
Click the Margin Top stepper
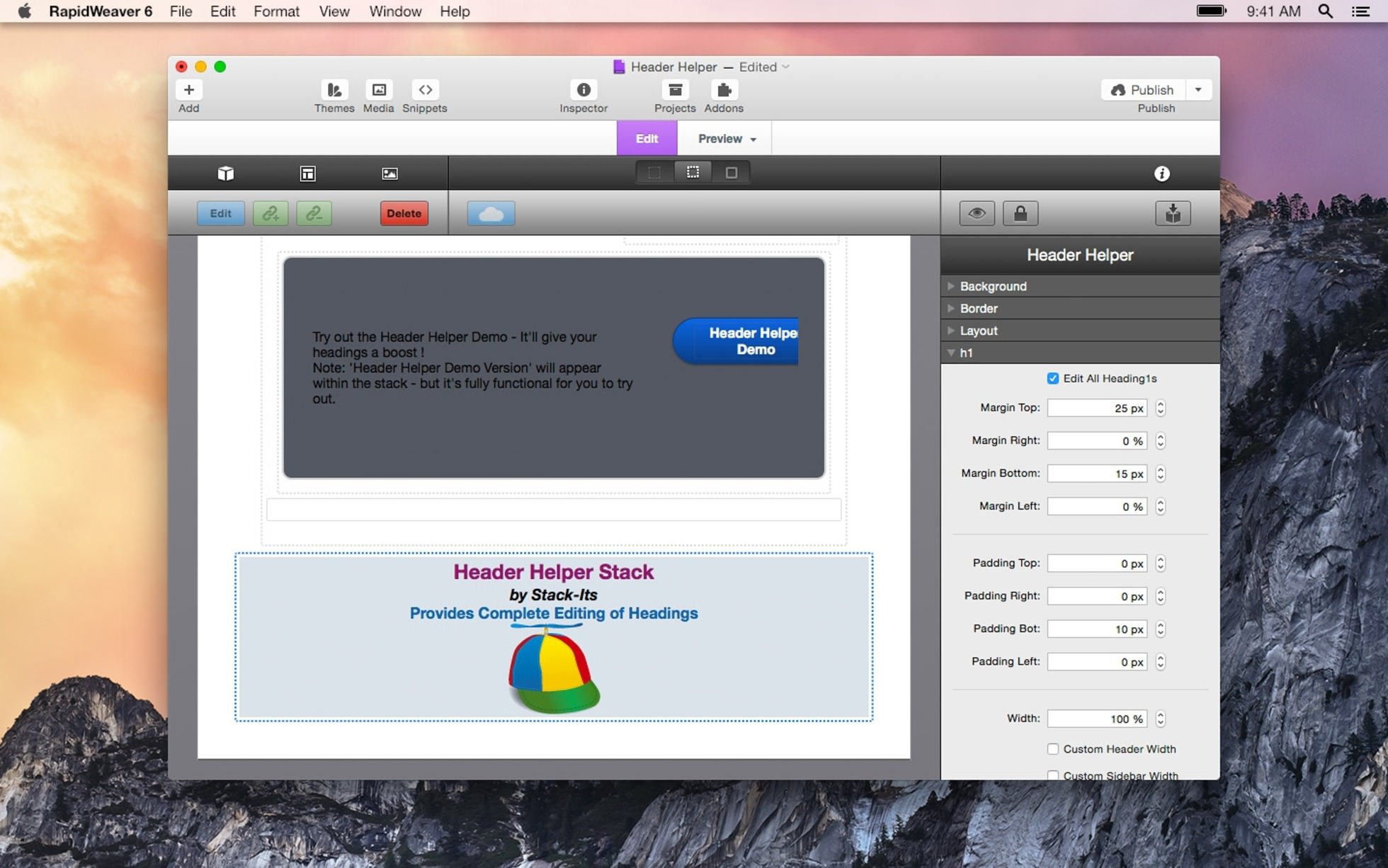pos(1160,408)
